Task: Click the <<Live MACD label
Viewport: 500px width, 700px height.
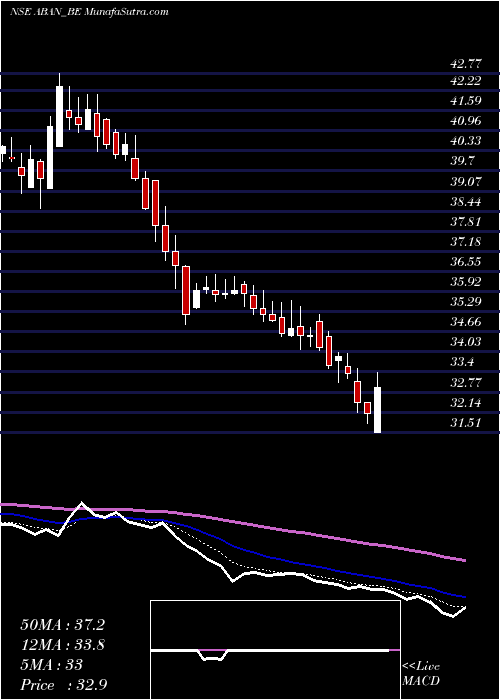Action: [x=421, y=674]
